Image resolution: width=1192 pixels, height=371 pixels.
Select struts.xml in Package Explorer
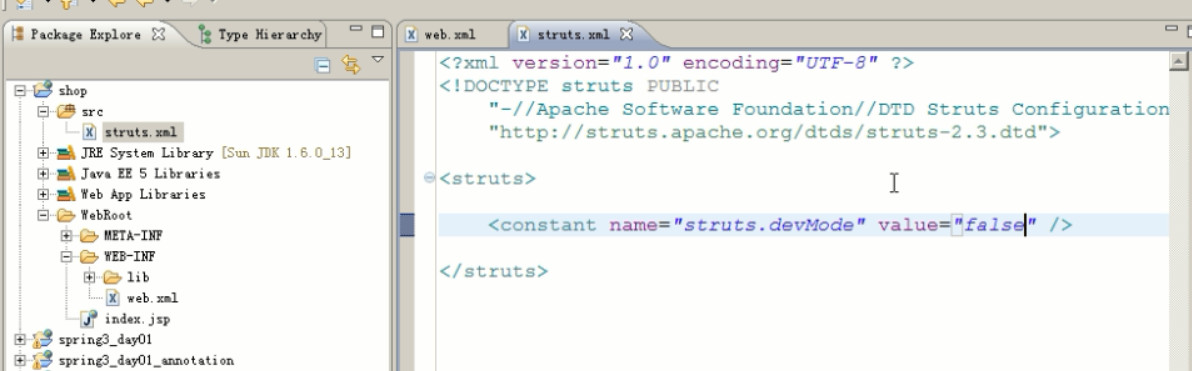click(x=141, y=132)
